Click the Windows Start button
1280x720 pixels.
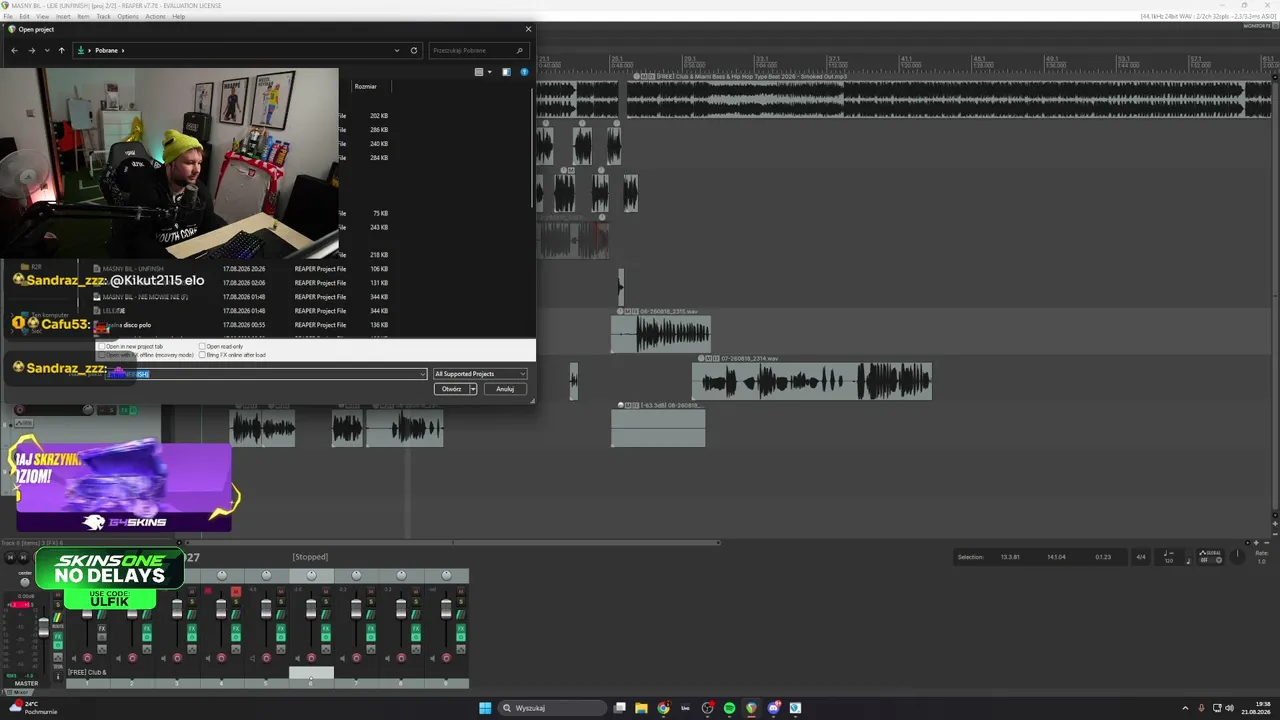click(485, 708)
